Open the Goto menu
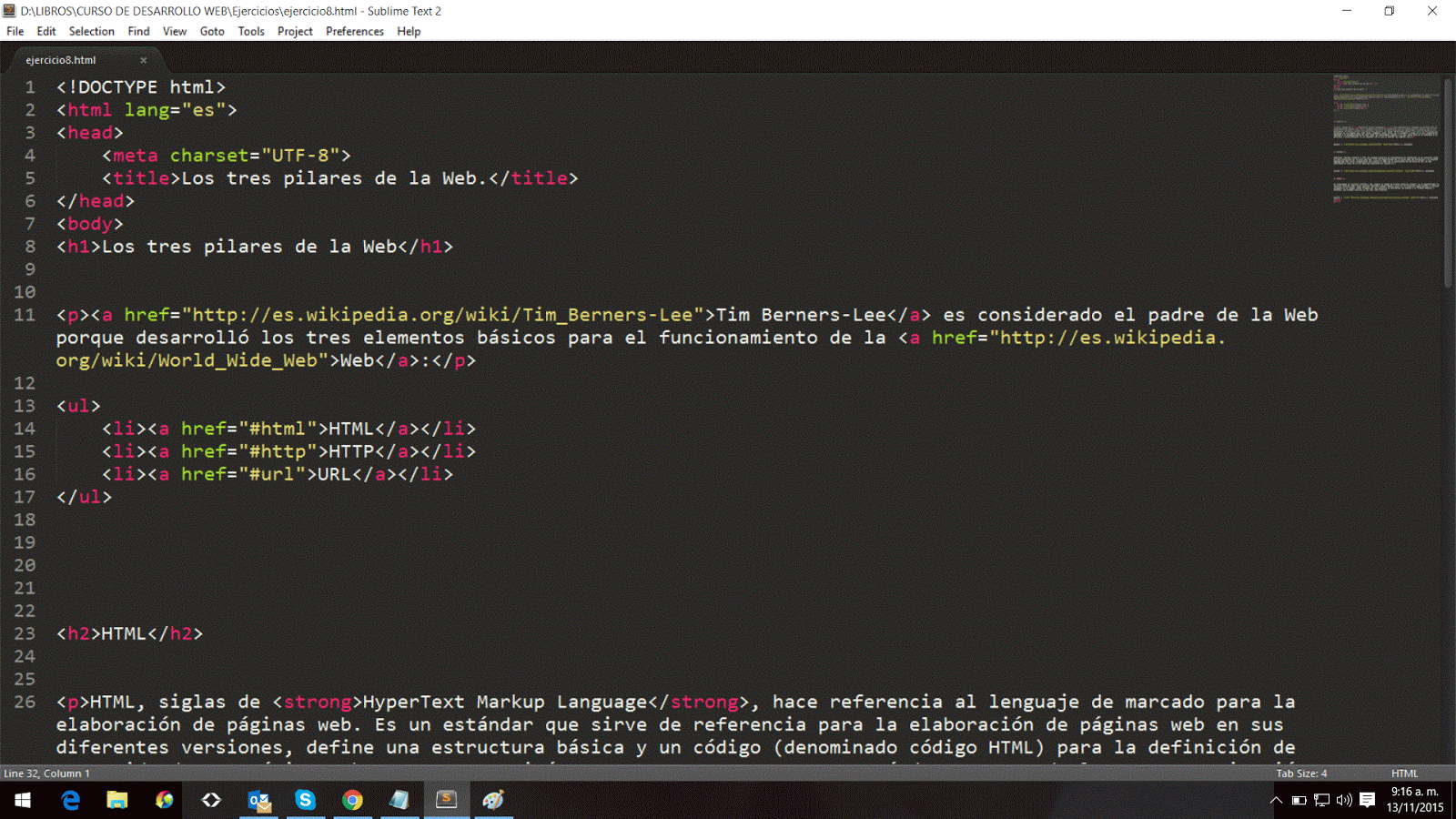This screenshot has height=819, width=1456. (212, 31)
